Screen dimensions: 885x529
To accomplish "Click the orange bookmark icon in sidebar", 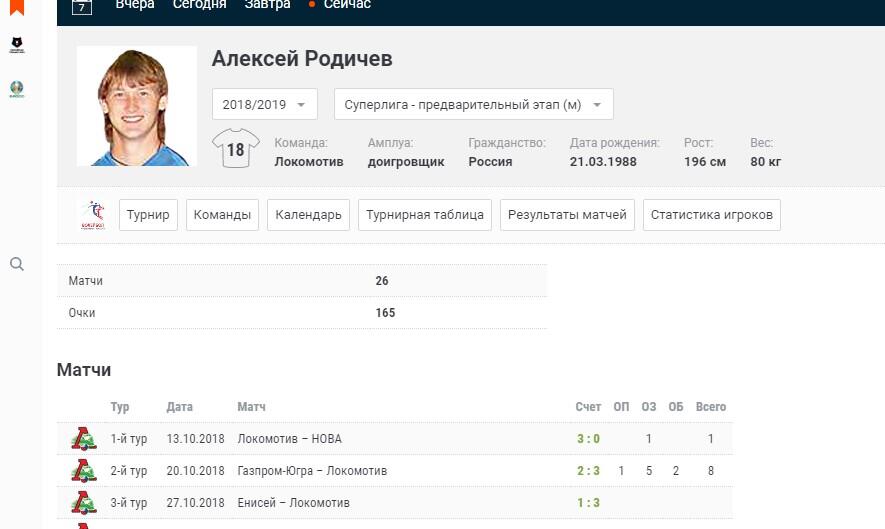I will 17,7.
